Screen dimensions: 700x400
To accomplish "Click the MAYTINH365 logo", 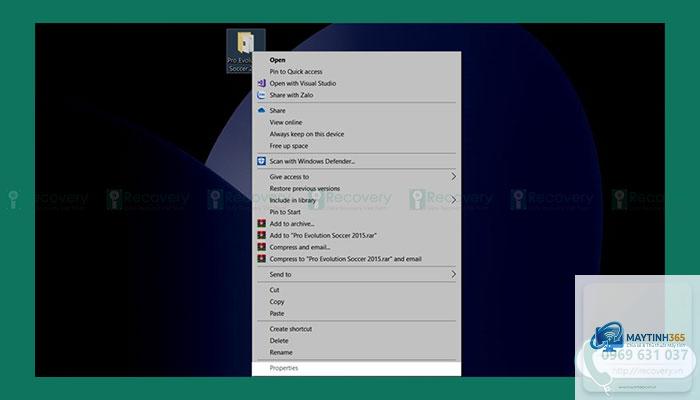I will pos(638,336).
